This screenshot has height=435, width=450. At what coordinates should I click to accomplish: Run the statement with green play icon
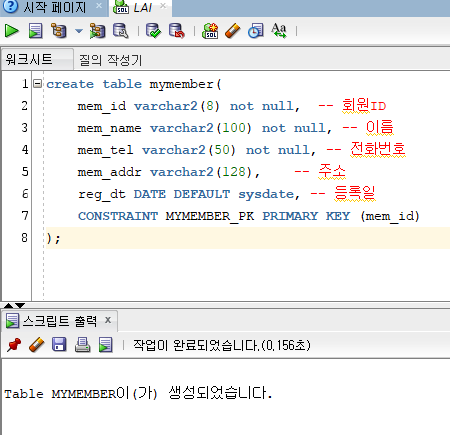tap(12, 31)
